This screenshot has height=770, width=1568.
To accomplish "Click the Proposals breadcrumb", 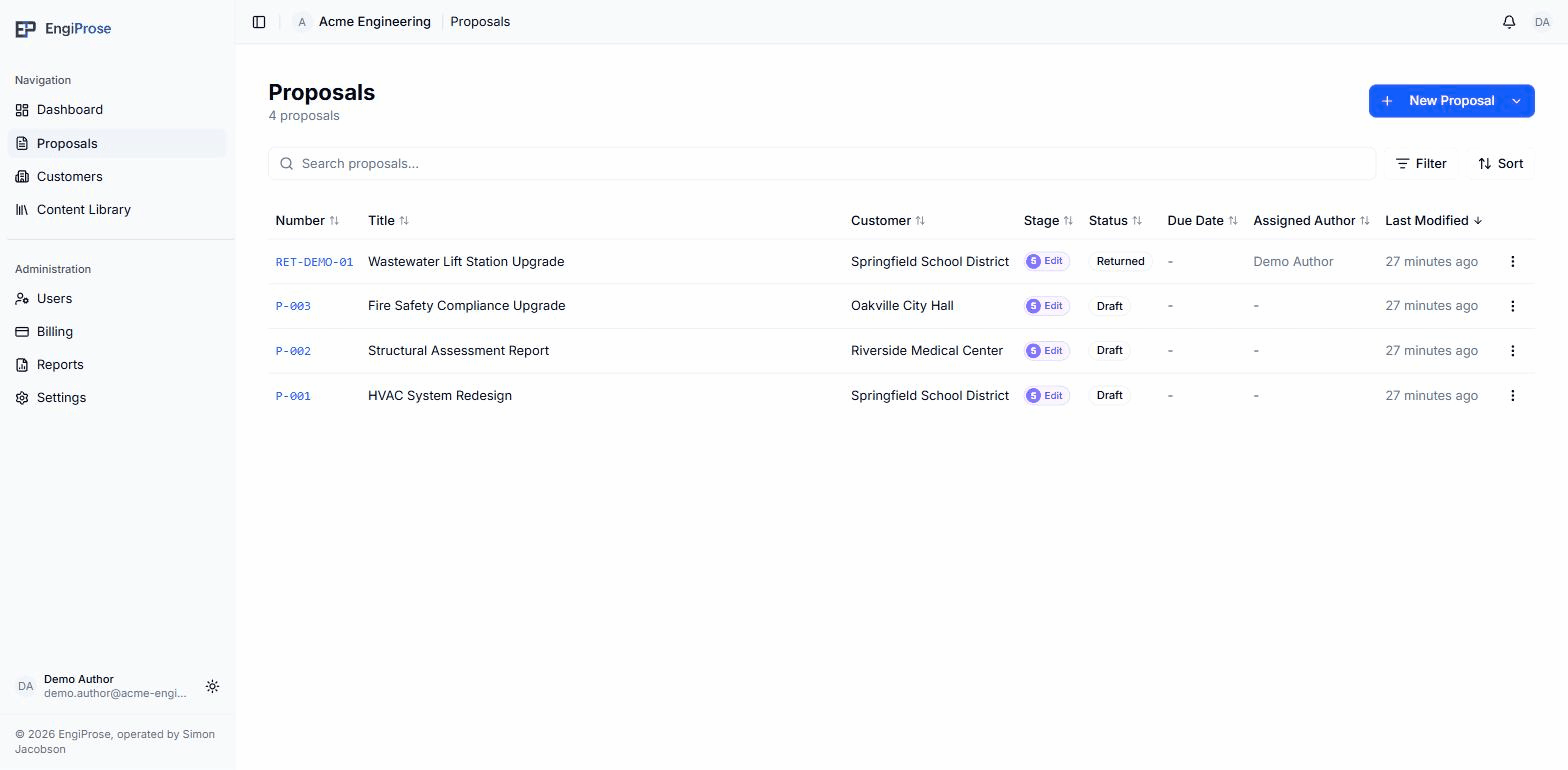I will (480, 22).
